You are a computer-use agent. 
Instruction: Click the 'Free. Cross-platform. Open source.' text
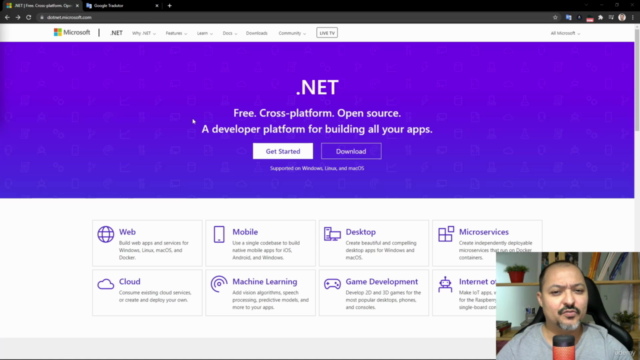coord(317,113)
